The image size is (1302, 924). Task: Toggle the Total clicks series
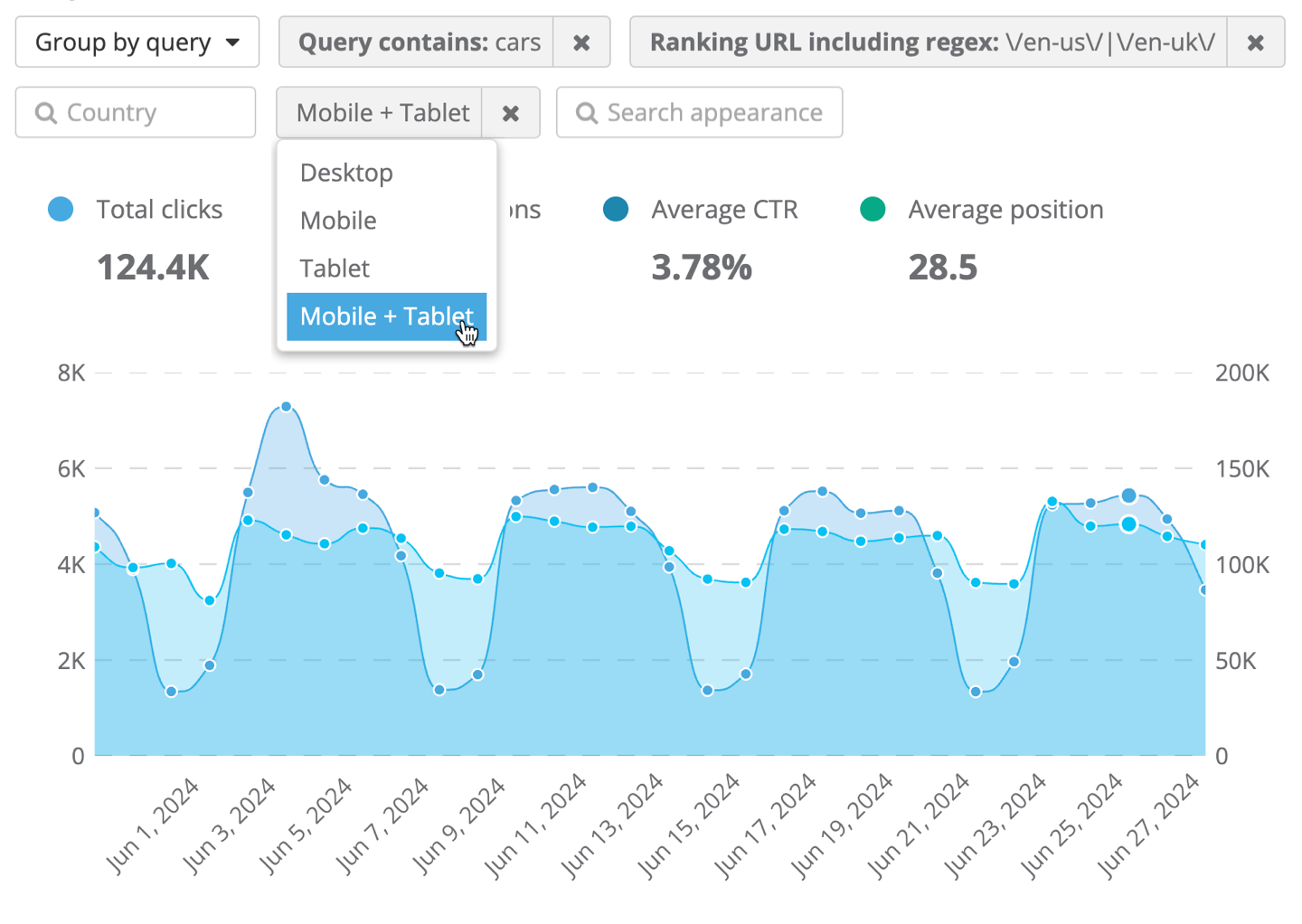coord(159,210)
